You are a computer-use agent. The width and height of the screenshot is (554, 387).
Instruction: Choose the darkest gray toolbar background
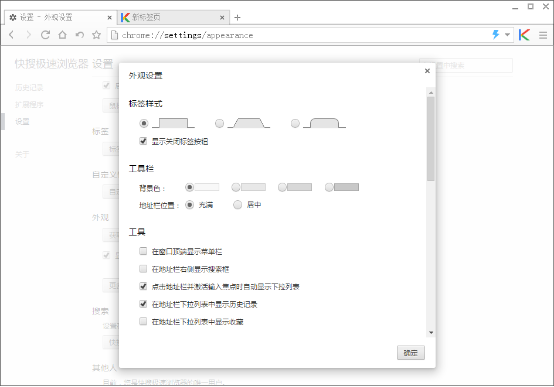[x=329, y=187]
